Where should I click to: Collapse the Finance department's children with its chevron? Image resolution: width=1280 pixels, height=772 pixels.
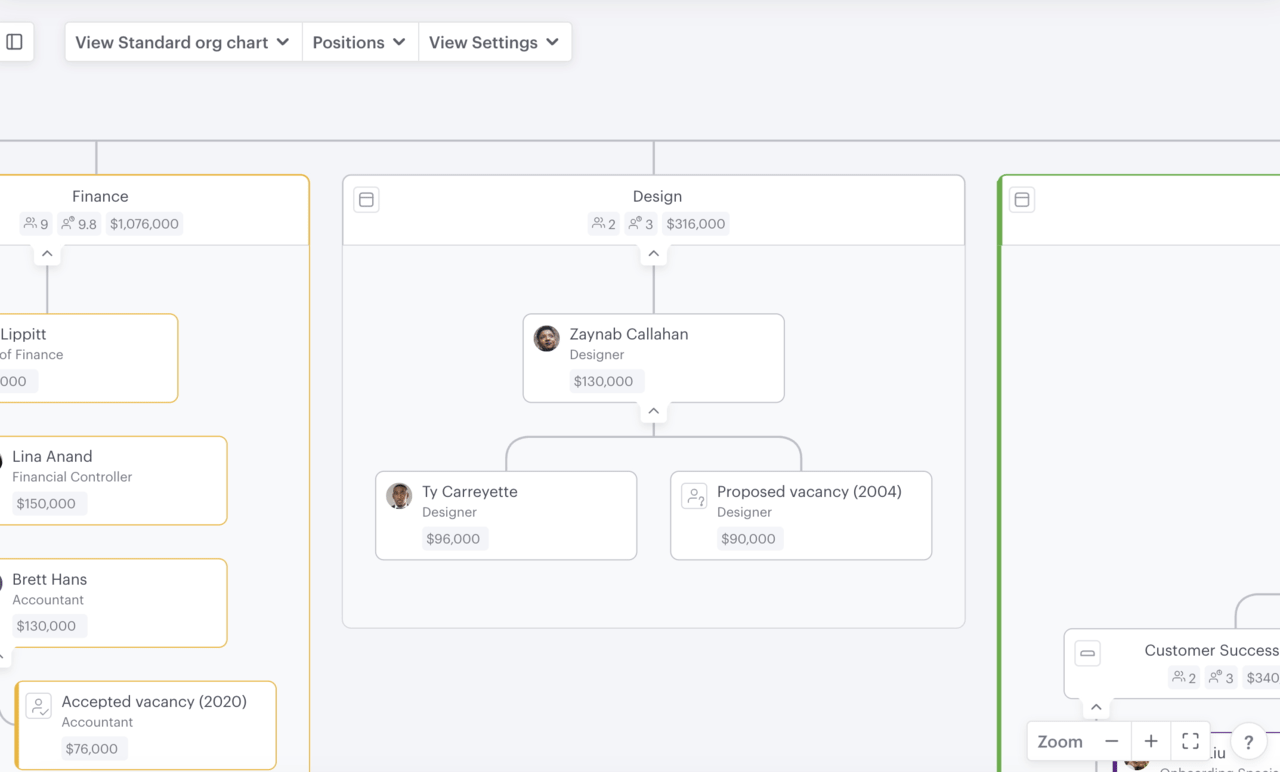click(47, 253)
